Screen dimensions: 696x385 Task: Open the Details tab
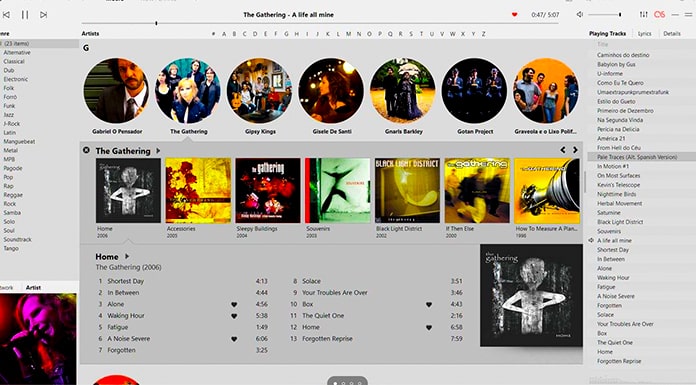pos(672,33)
